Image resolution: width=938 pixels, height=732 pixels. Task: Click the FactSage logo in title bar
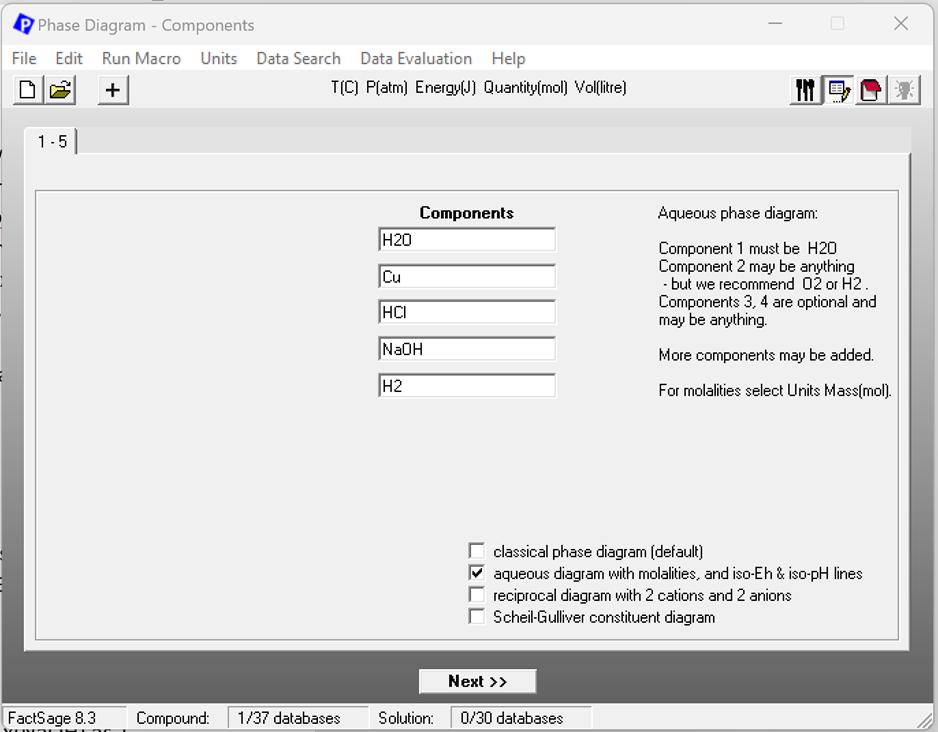[x=22, y=24]
